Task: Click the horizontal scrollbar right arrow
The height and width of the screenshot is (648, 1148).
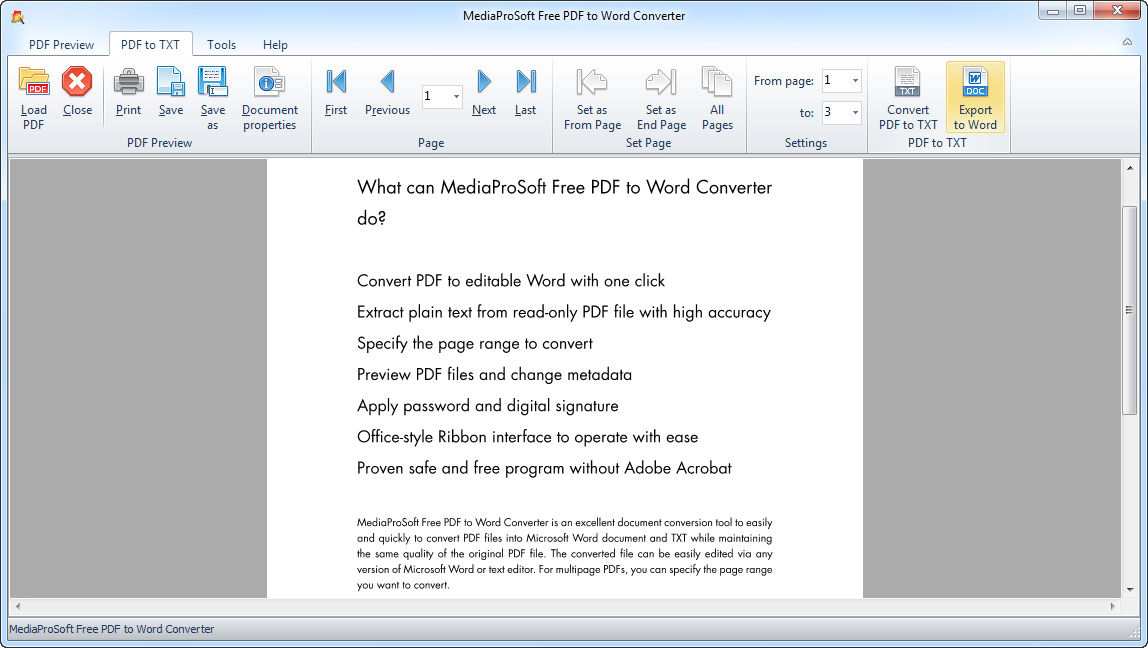Action: (x=1113, y=606)
